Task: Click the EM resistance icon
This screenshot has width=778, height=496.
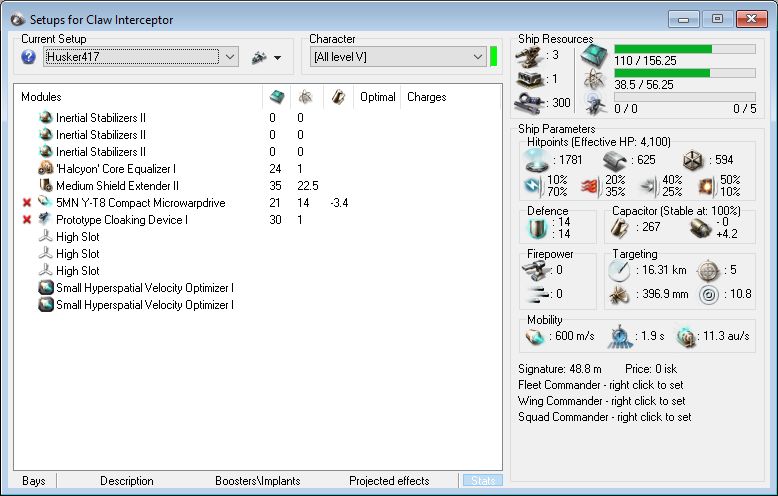Action: click(533, 186)
